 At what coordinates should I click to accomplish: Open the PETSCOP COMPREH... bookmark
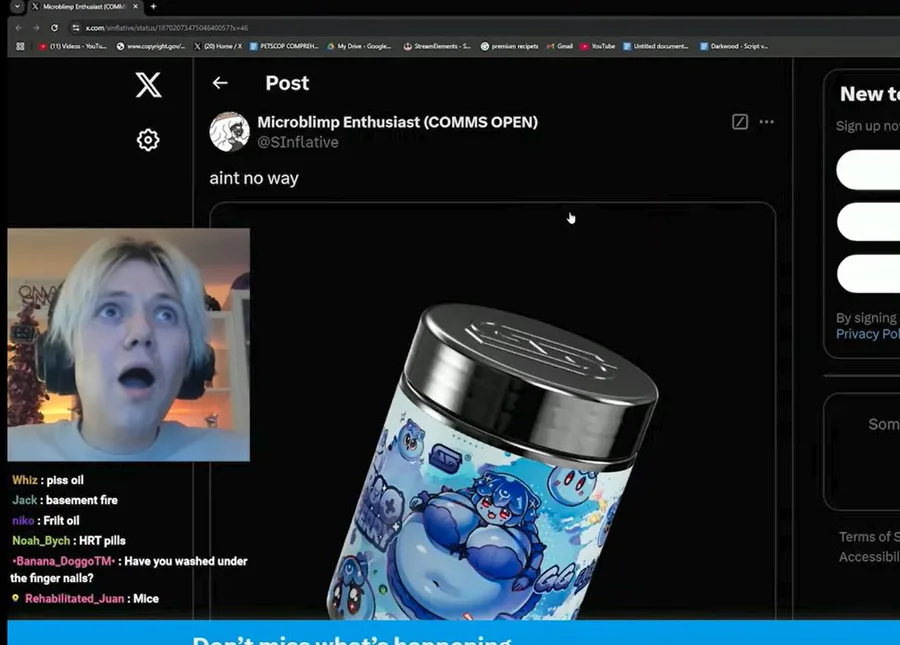(284, 46)
